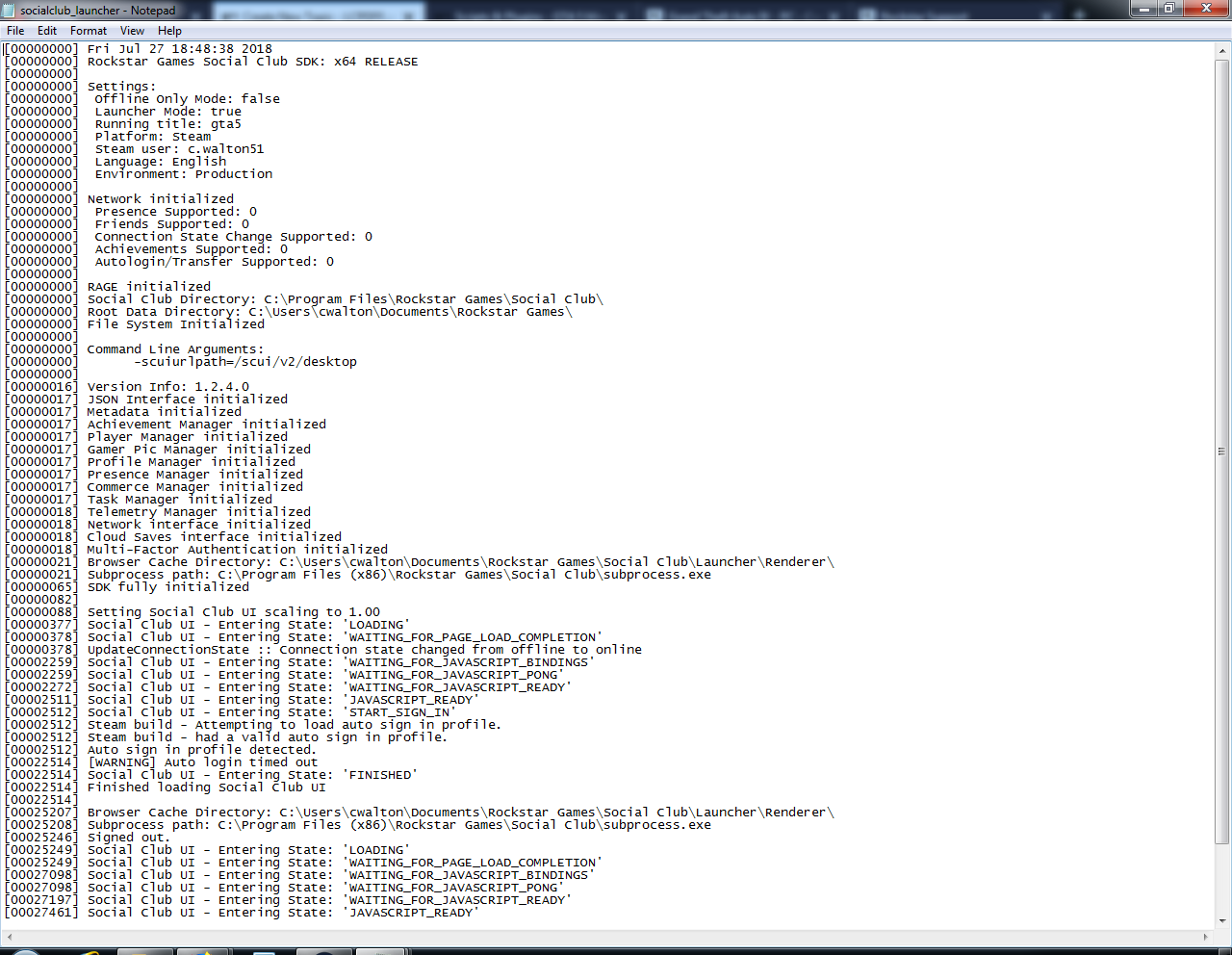Viewport: 1232px width, 955px height.
Task: Click the "Achievements Supported: 0" line
Action: (x=192, y=249)
